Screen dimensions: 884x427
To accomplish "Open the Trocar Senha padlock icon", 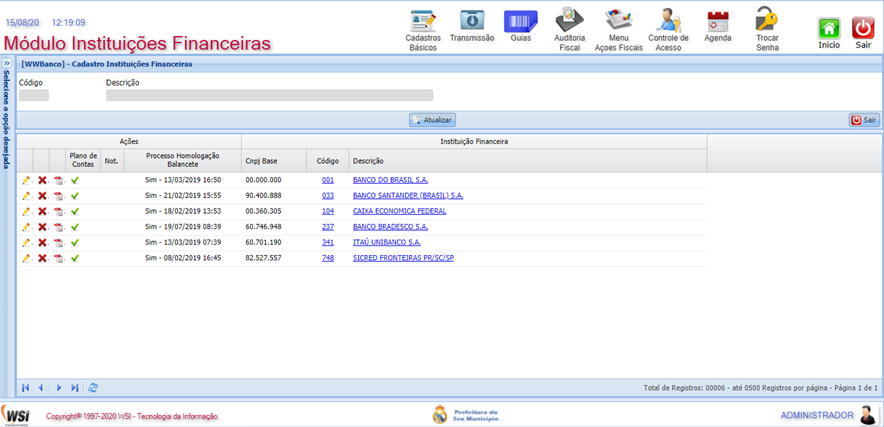I will (x=767, y=20).
